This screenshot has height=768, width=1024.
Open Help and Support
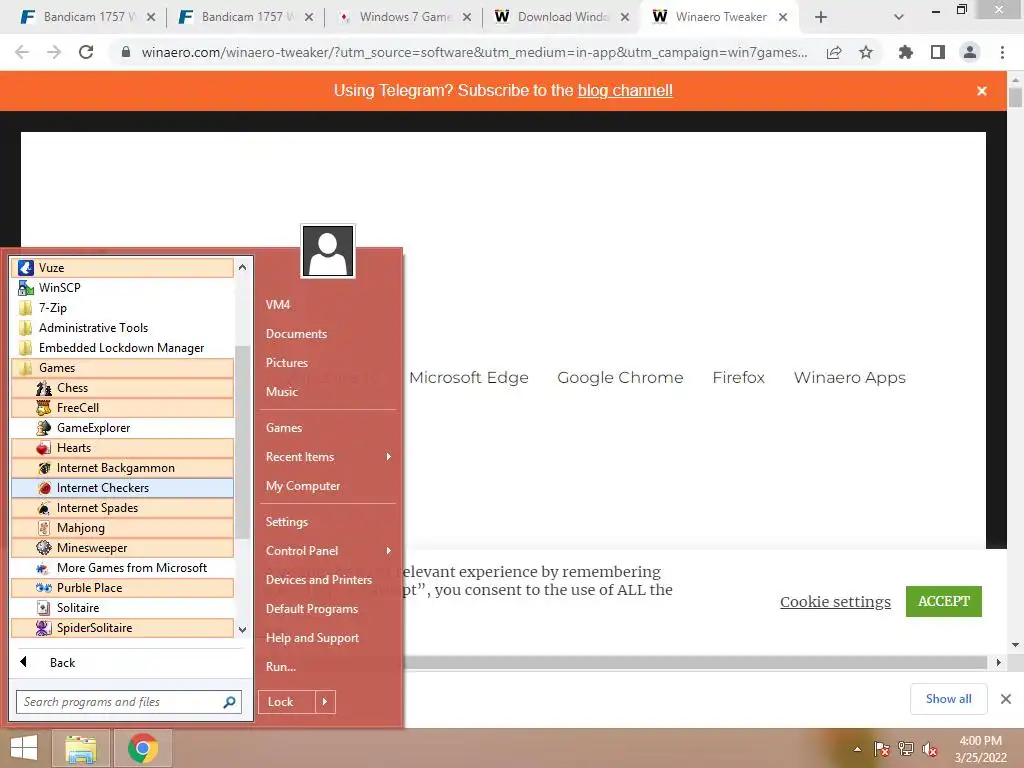click(312, 638)
